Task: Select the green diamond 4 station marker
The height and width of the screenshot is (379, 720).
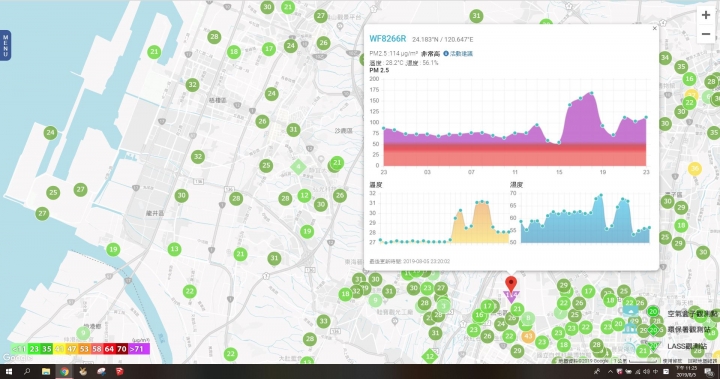Action: (x=298, y=166)
